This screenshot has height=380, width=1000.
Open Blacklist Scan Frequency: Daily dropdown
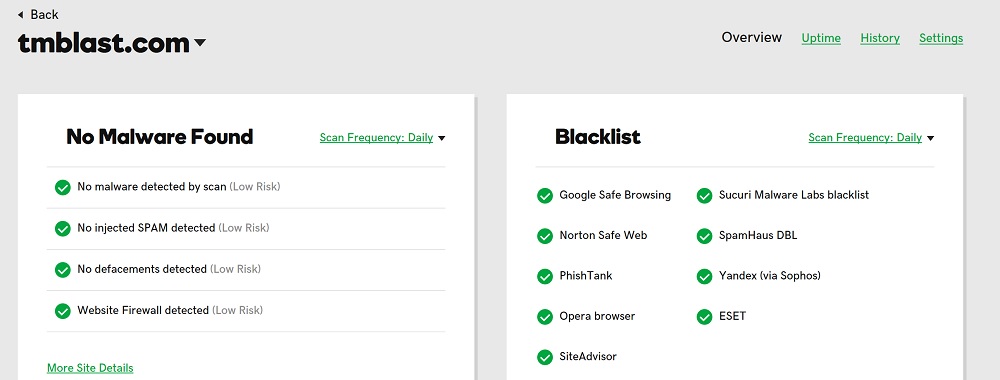click(x=871, y=138)
